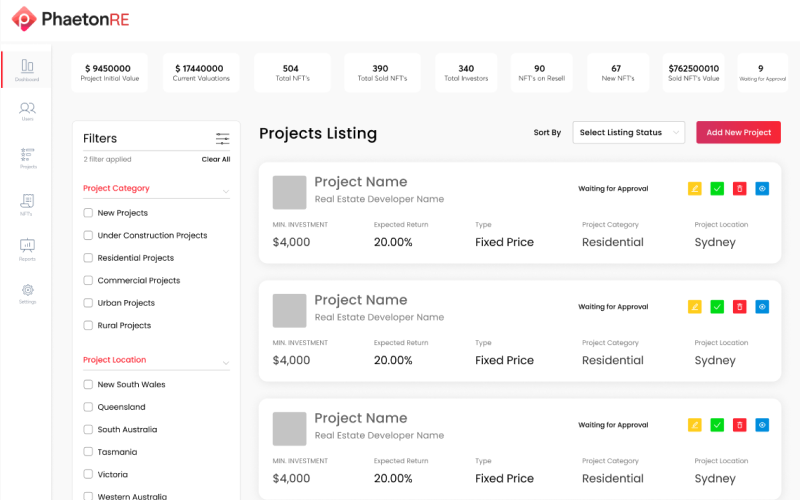Viewport: 800px width, 500px height.
Task: Select the NFT's on Resell stat card
Action: point(542,73)
